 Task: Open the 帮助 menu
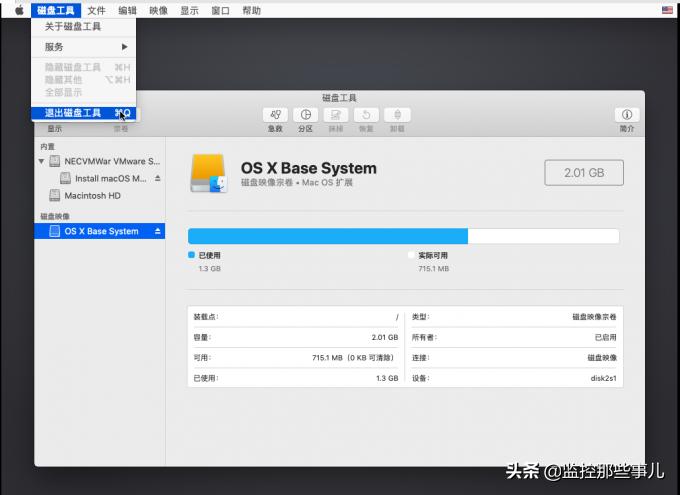point(252,10)
